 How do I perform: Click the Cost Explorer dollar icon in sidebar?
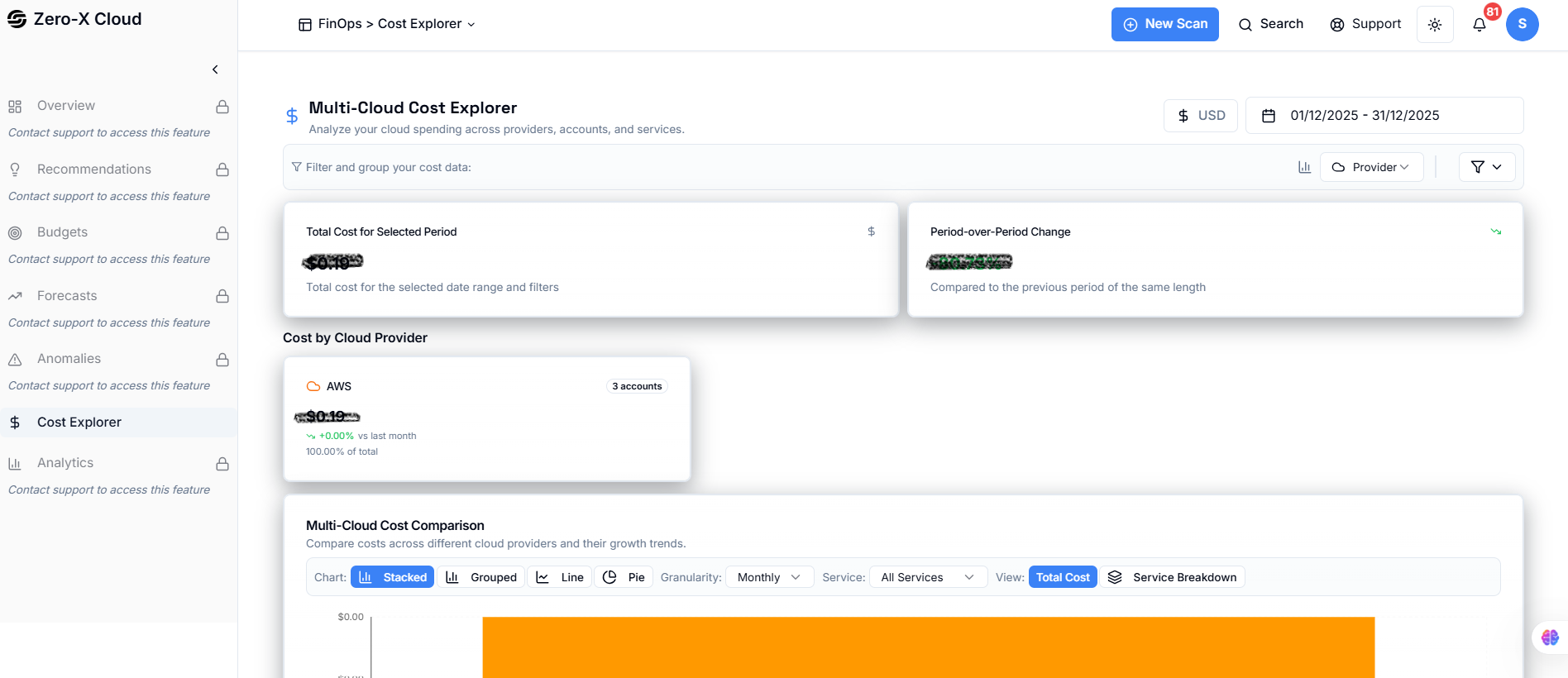[x=15, y=423]
